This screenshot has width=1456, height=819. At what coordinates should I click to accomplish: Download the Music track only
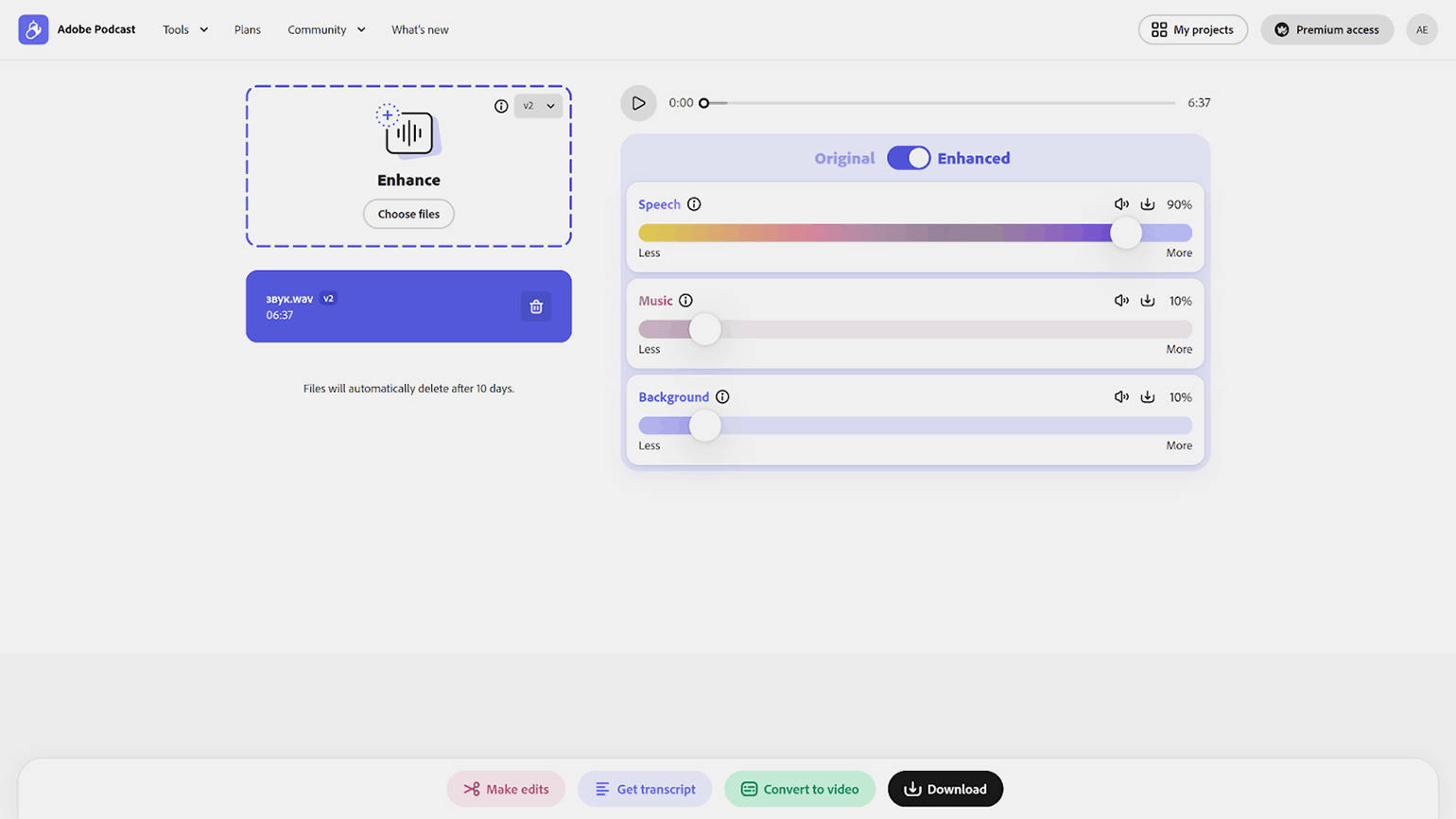(1147, 301)
